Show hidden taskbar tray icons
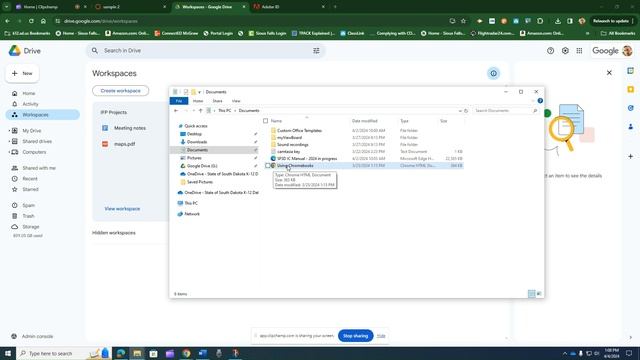 (x=565, y=353)
